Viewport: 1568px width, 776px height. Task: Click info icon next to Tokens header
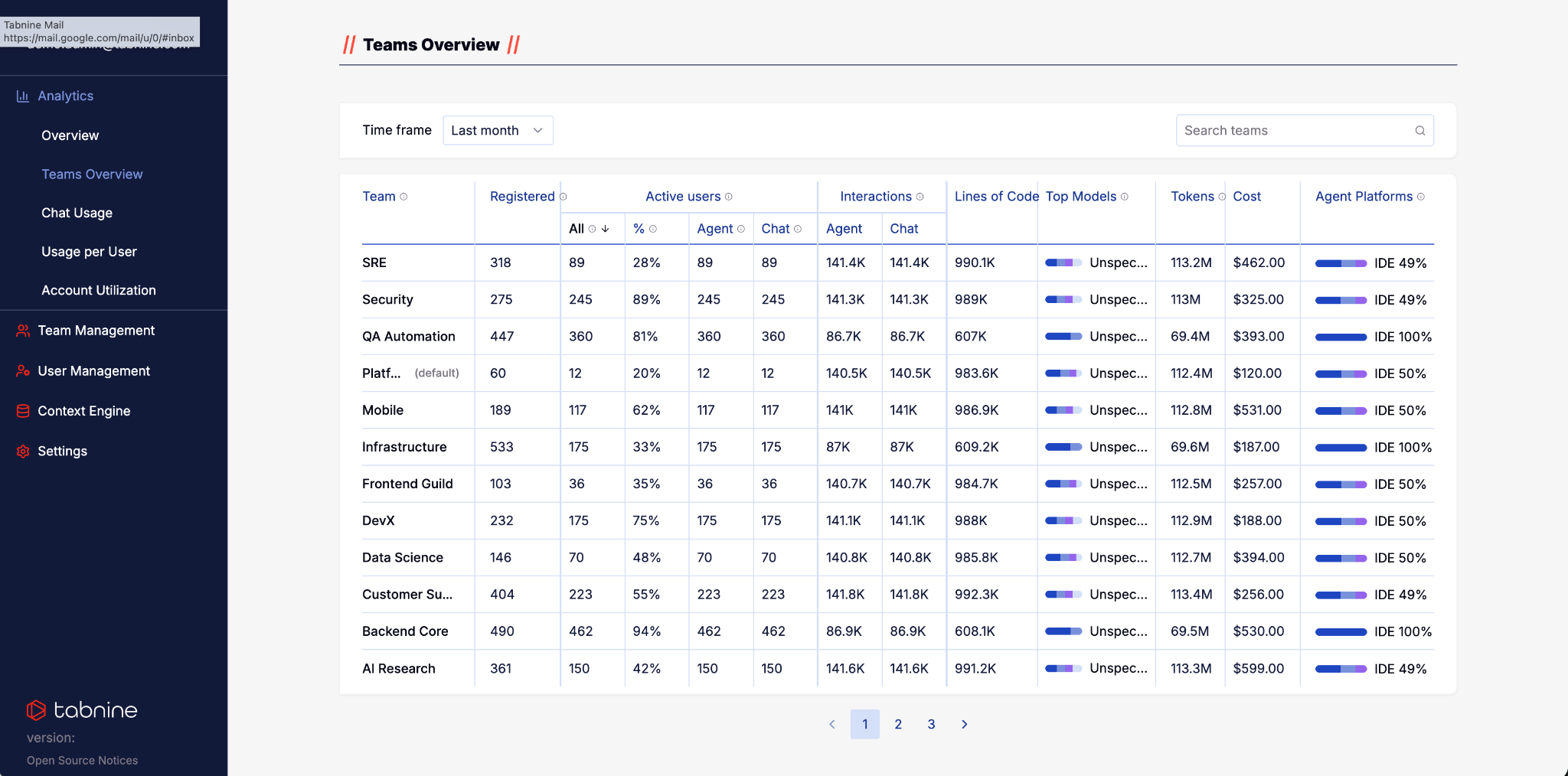pos(1222,197)
